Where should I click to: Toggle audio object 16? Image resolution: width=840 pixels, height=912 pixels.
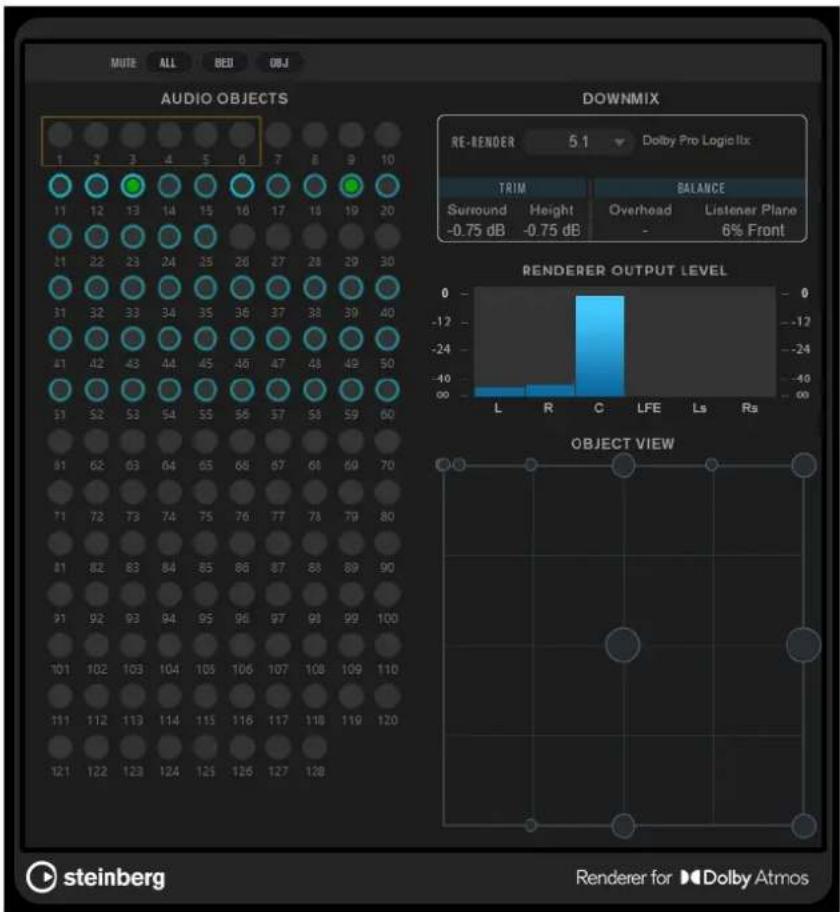242,186
